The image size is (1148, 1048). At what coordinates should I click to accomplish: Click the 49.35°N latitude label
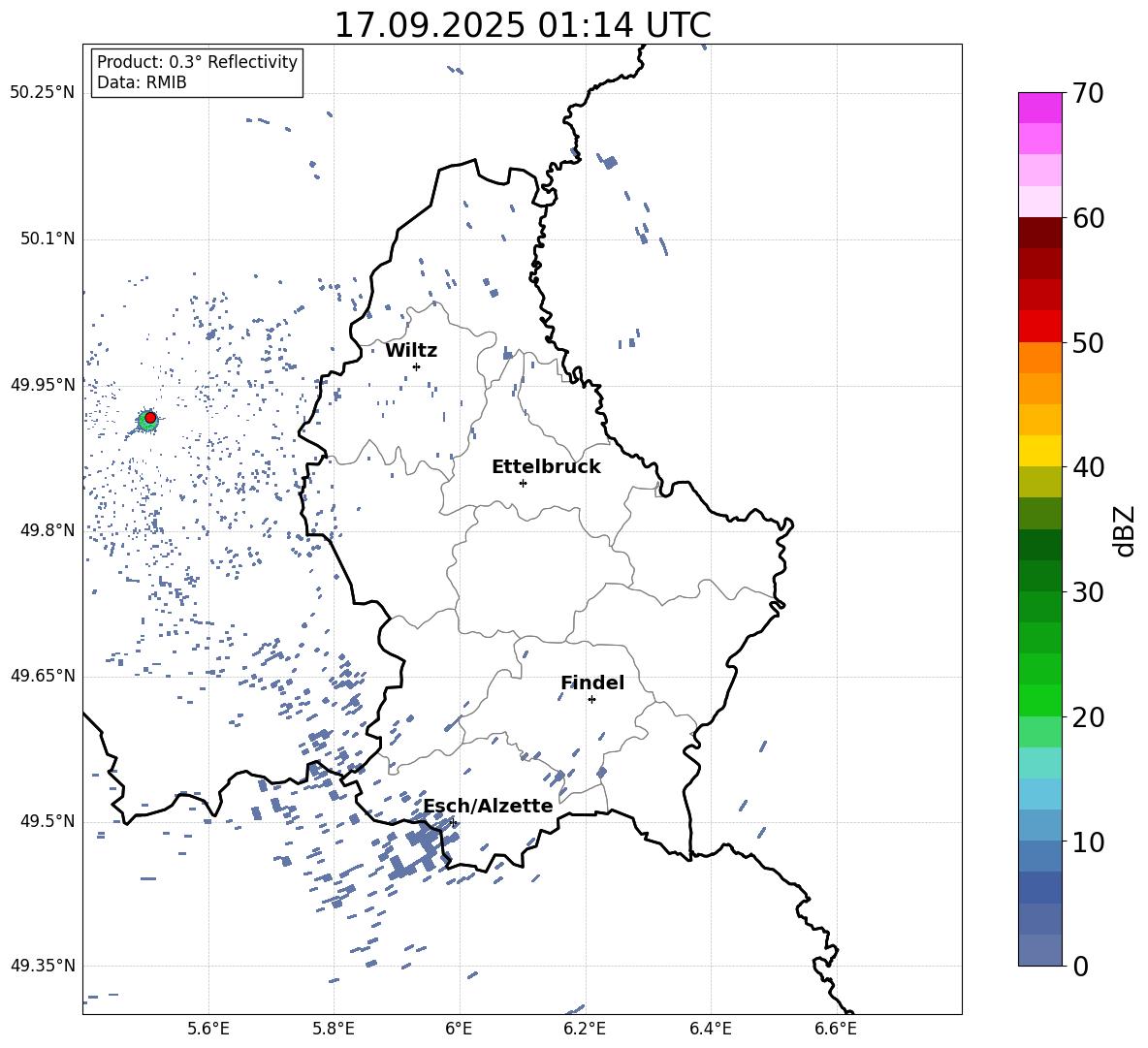43,966
